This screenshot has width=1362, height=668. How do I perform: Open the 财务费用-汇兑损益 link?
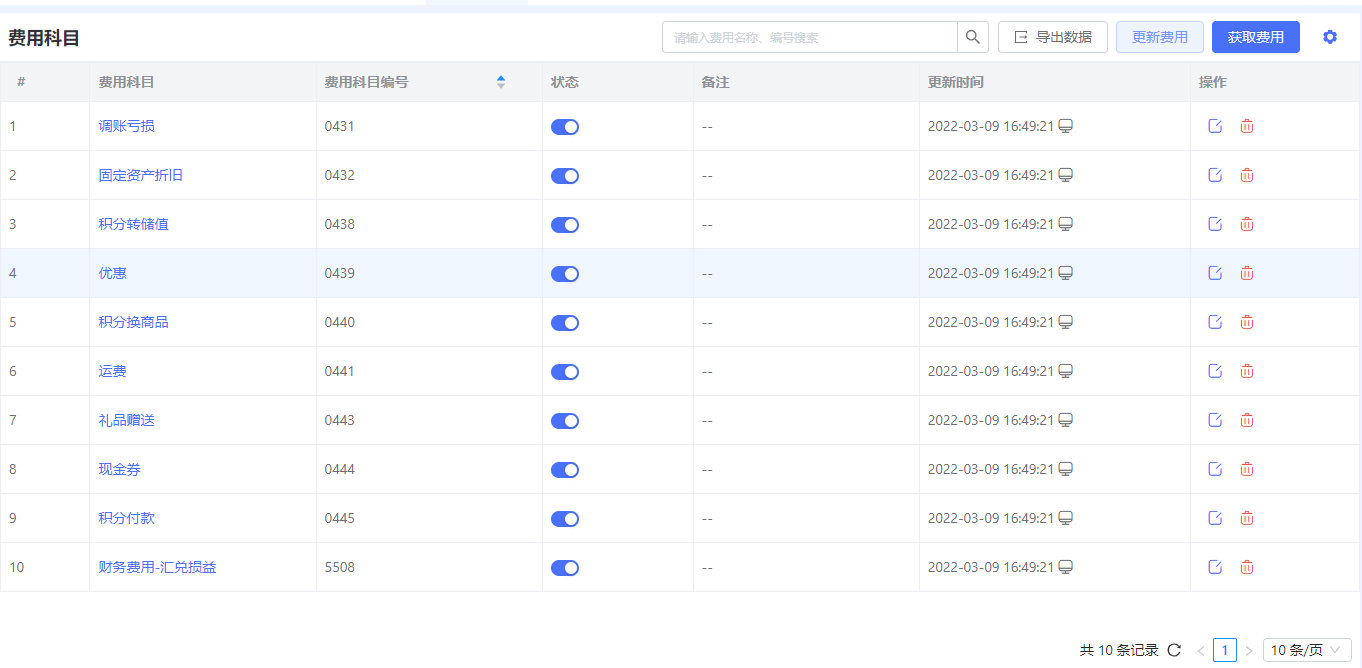coord(158,567)
